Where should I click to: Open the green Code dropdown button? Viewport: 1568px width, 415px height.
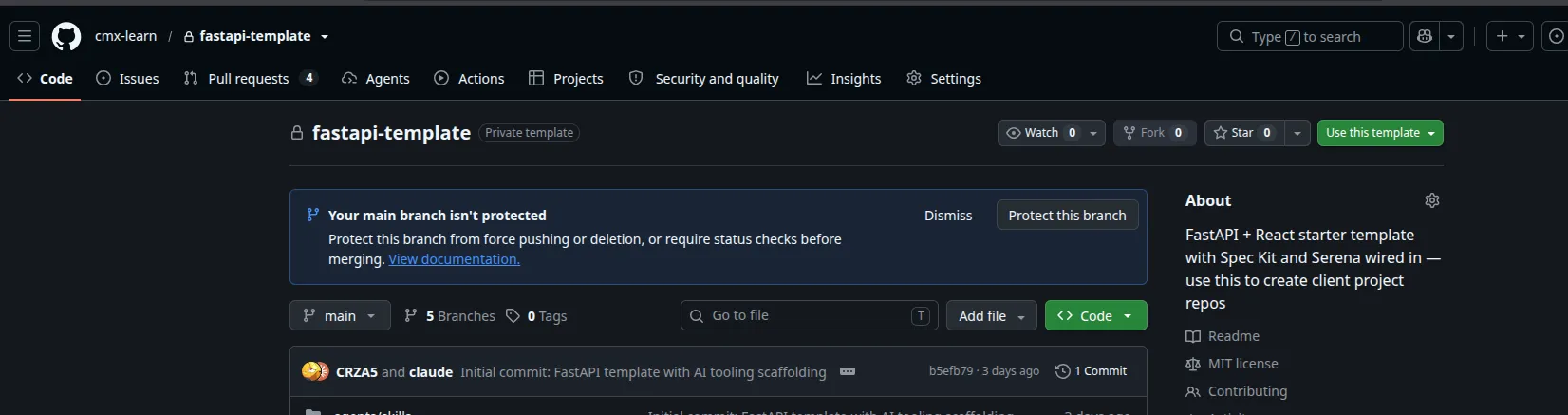1095,315
